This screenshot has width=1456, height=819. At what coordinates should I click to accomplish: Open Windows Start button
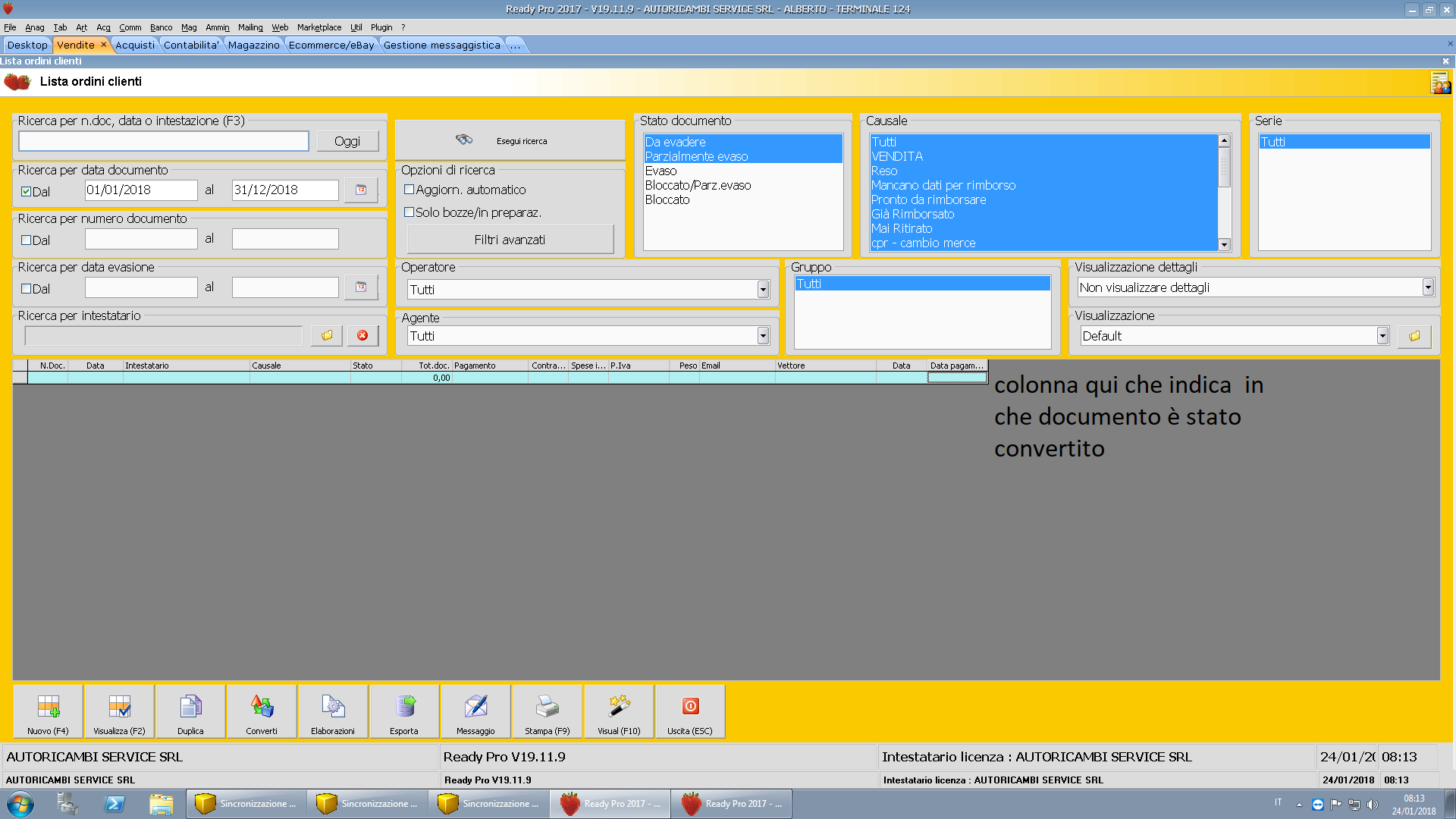pos(20,804)
